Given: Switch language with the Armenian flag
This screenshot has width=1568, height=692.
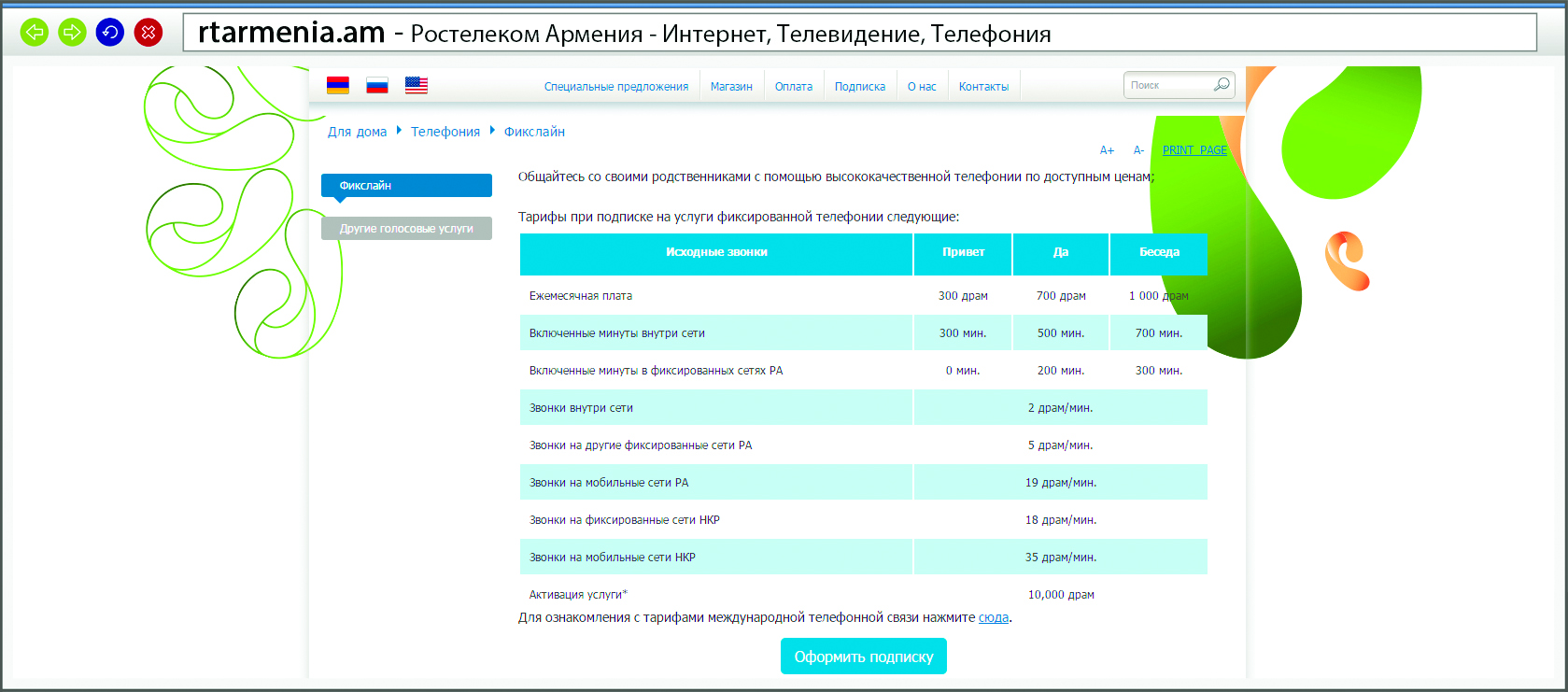Looking at the screenshot, I should coord(338,85).
